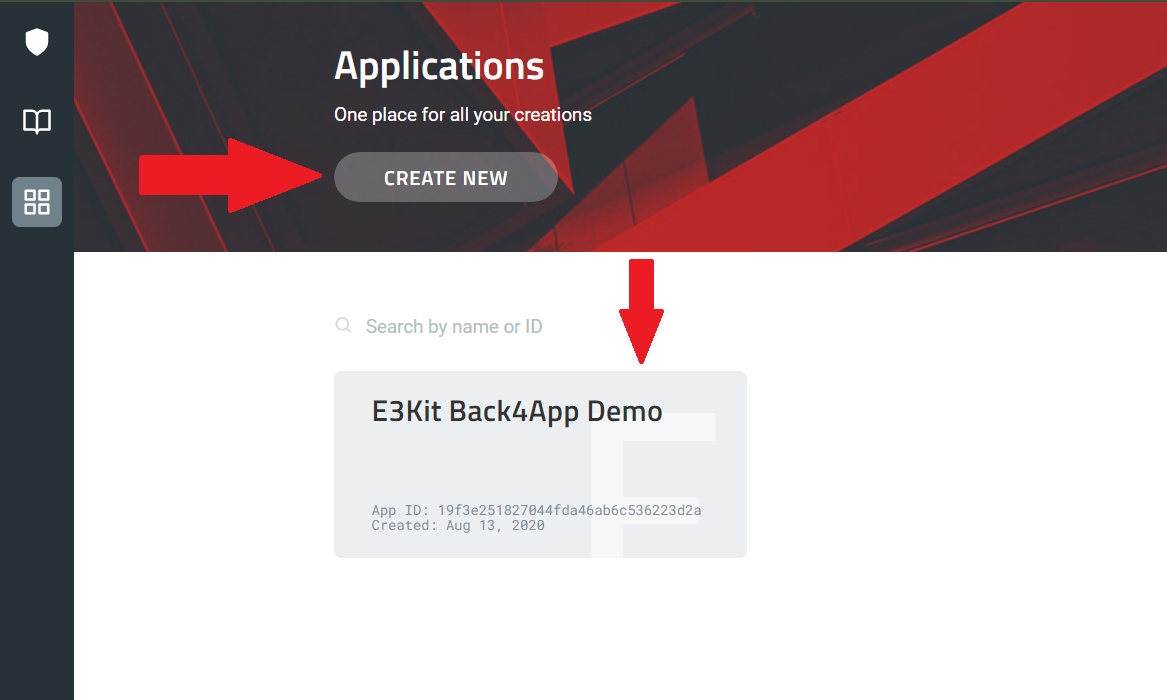Click the Applications page heading
1167x700 pixels.
[x=439, y=66]
